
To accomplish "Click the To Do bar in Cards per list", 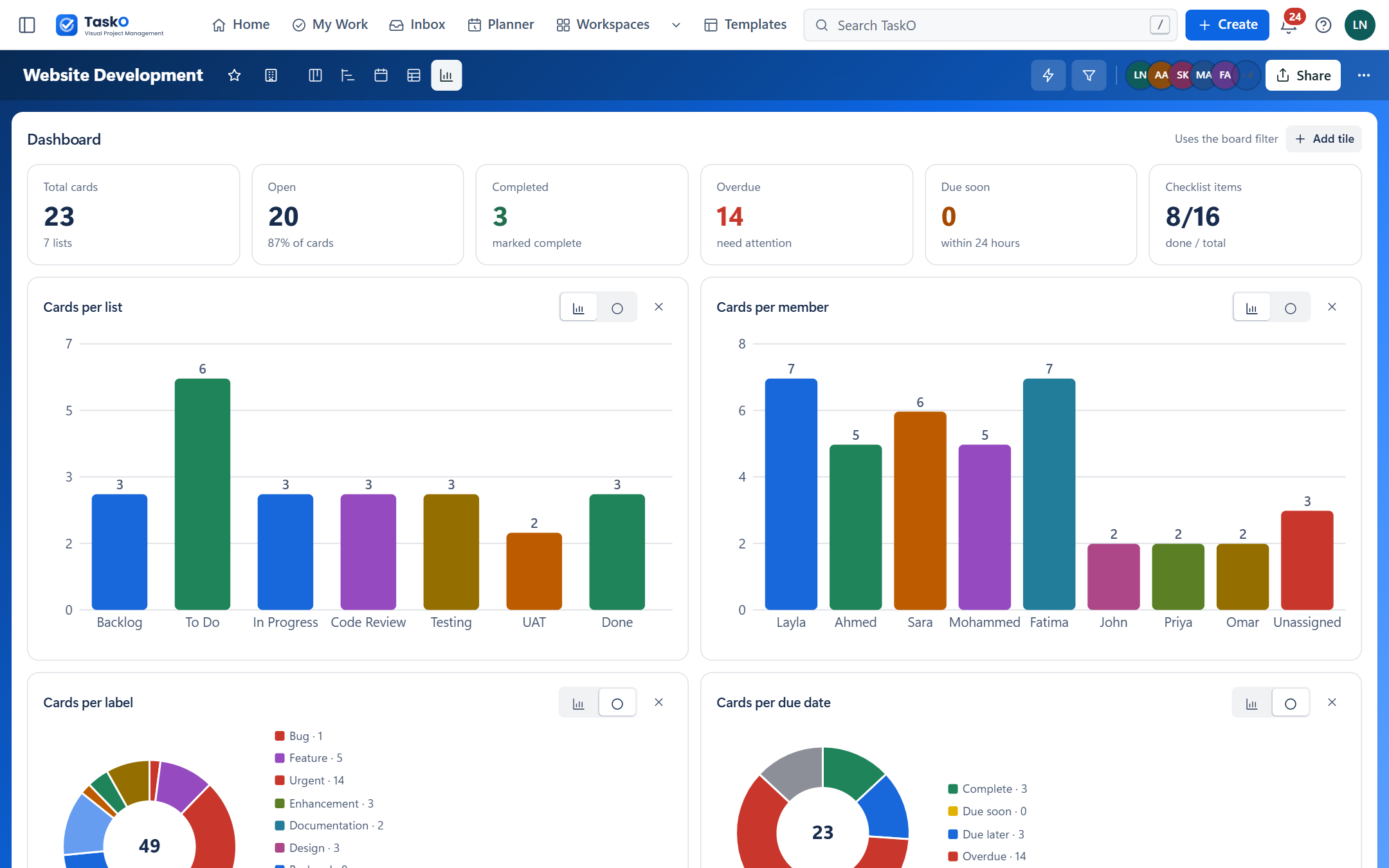I will click(x=203, y=494).
